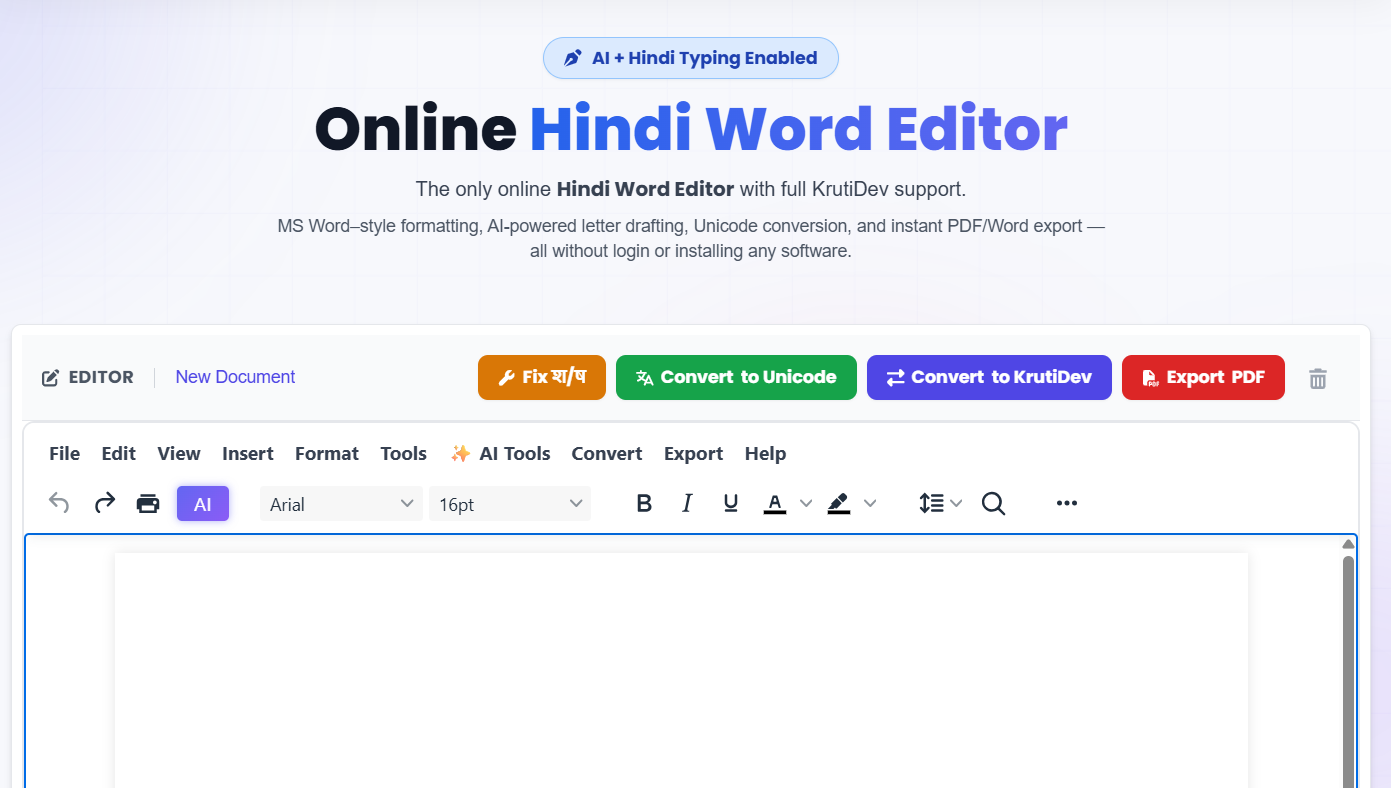Apply the current text color

click(x=775, y=503)
